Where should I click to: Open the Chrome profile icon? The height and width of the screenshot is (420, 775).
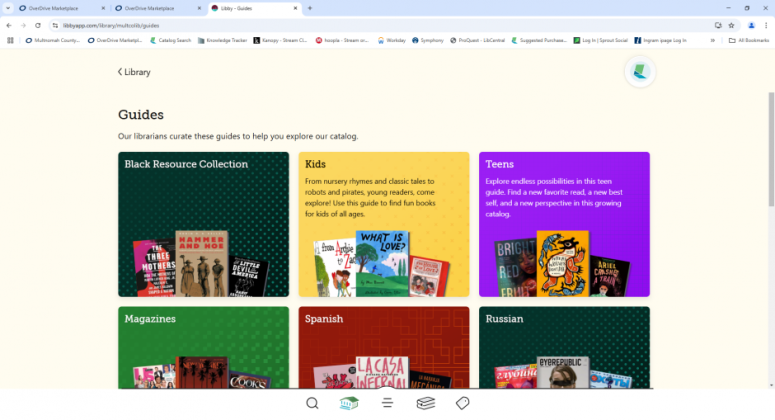pyautogui.click(x=751, y=25)
